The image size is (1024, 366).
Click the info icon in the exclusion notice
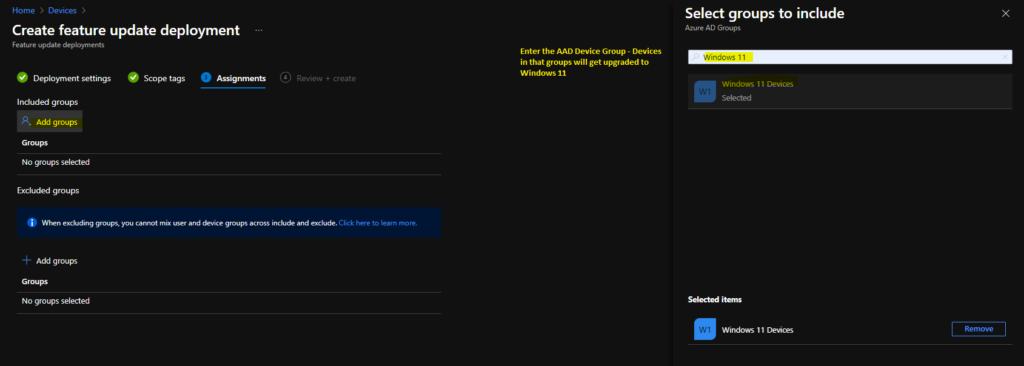(31, 223)
